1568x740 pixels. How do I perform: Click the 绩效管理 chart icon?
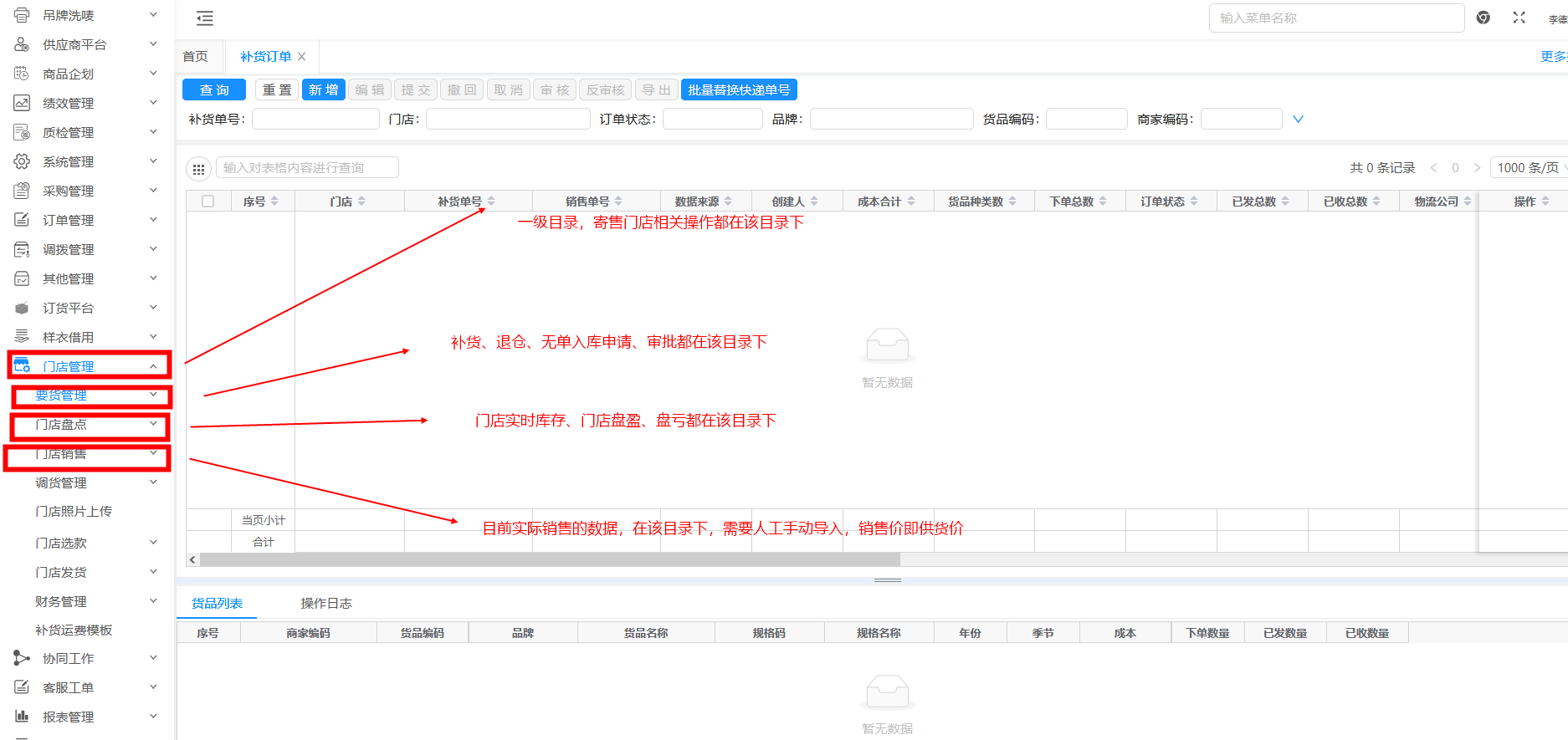(22, 103)
